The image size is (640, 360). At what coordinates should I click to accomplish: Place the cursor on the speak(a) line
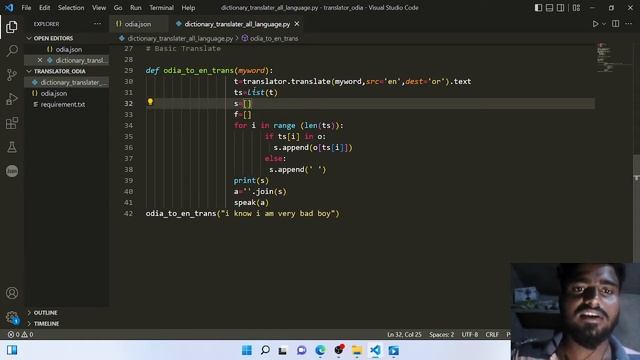(251, 202)
